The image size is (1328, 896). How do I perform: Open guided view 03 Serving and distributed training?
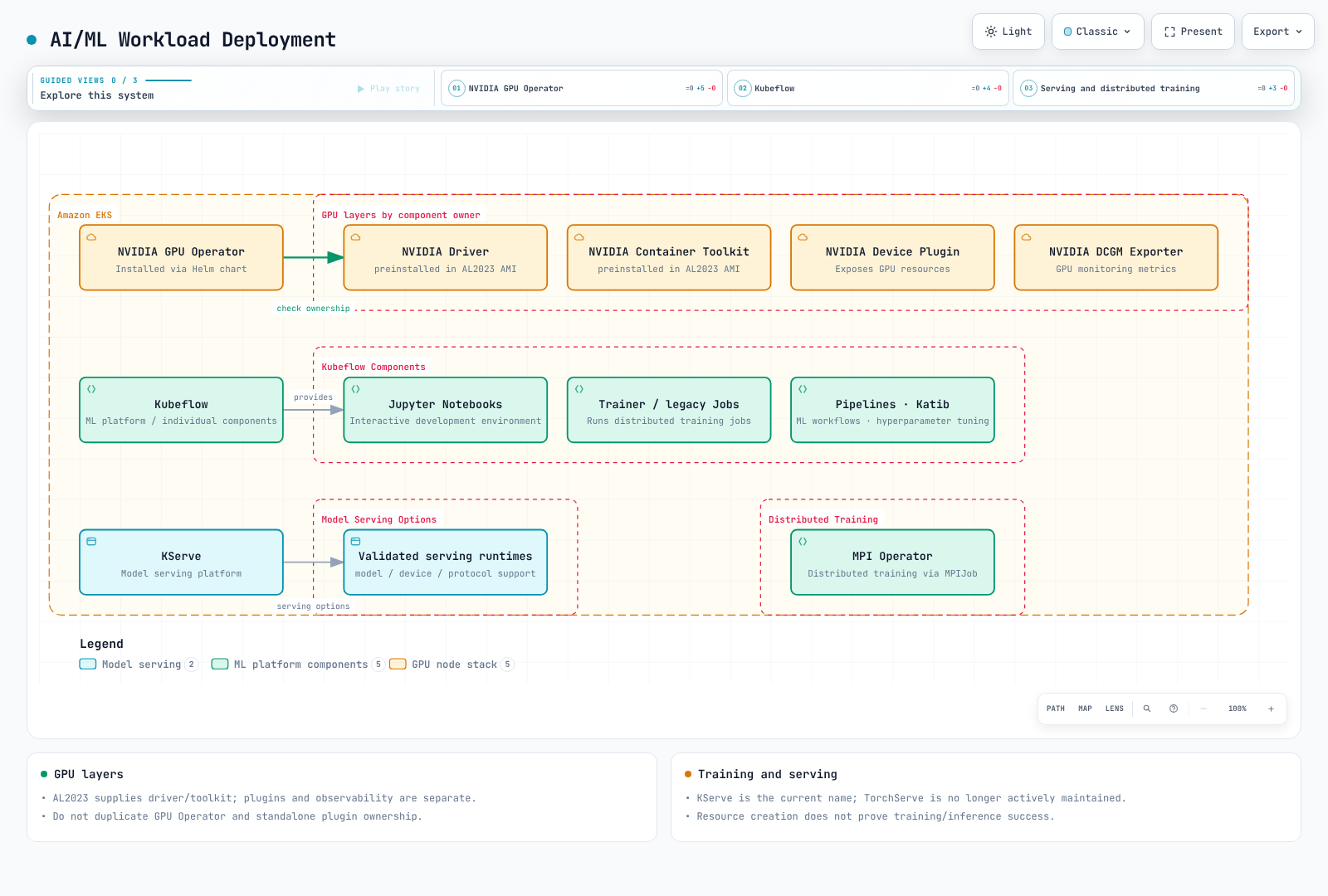tap(1154, 88)
